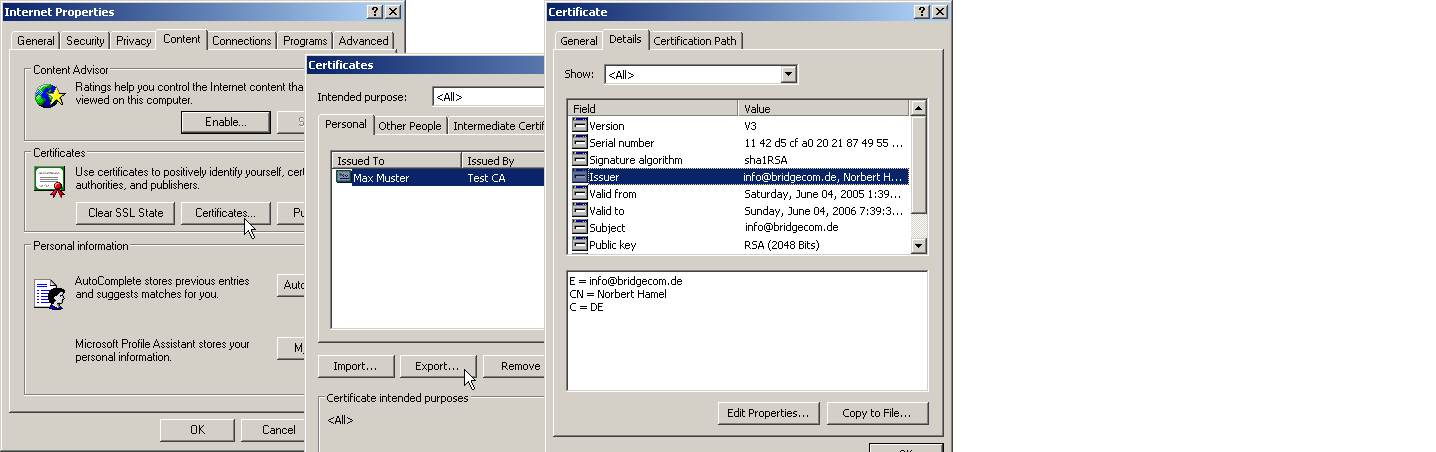Switch to the Certification Path tab

[x=695, y=41]
